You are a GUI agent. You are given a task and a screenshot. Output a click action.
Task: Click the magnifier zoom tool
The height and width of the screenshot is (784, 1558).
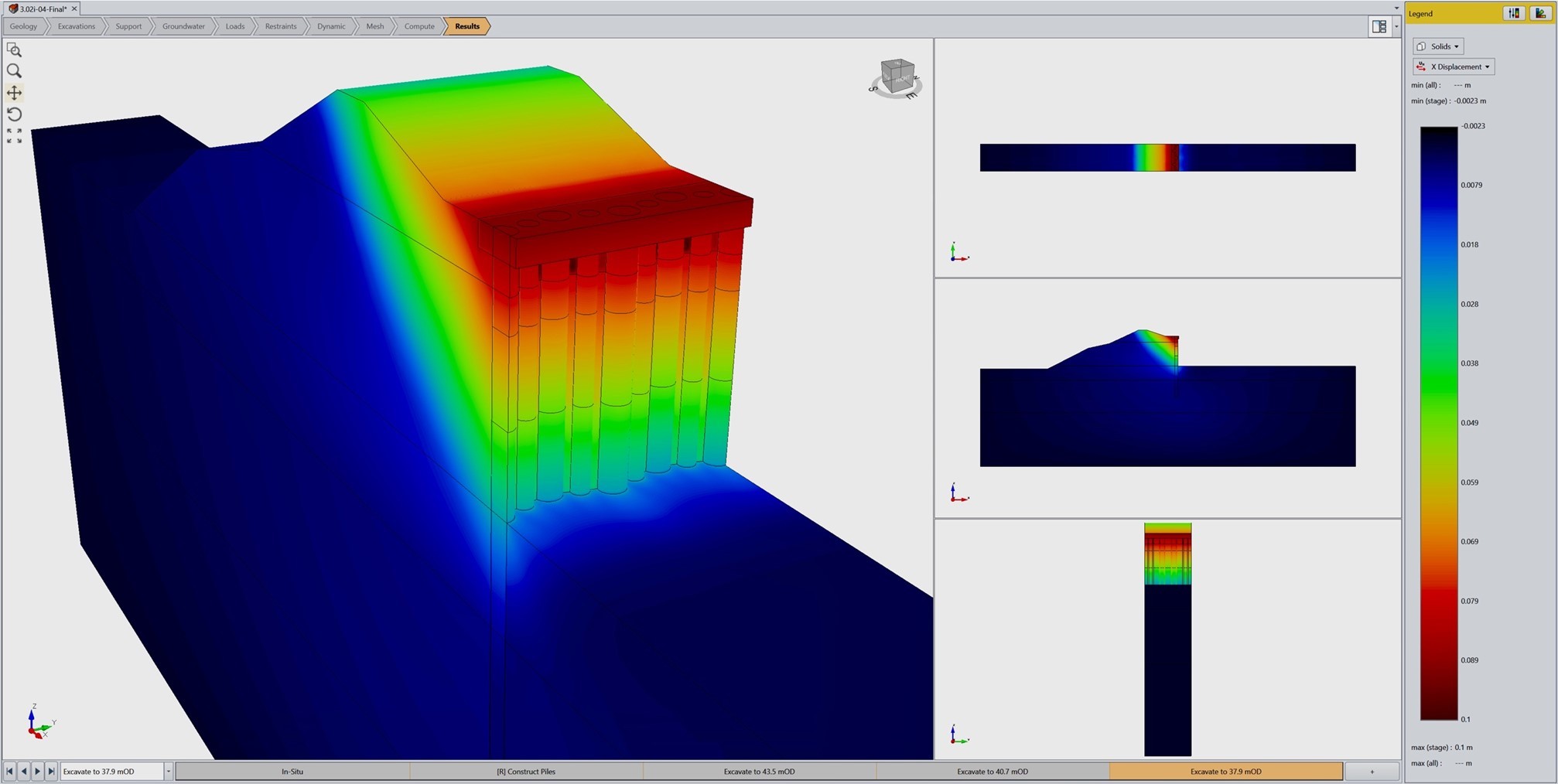coord(14,71)
